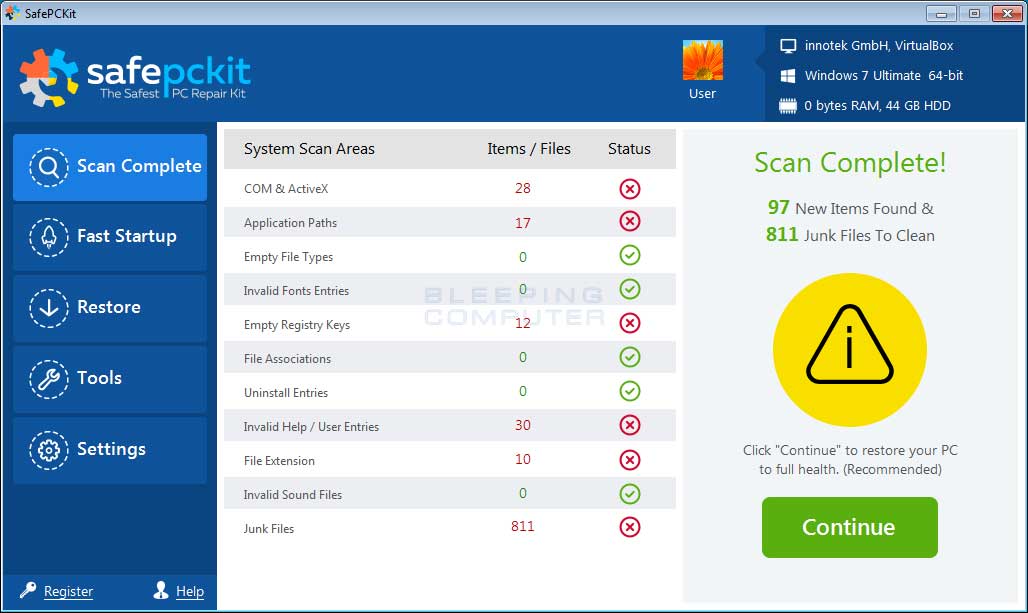Click the red X status for COM & ActiveX

click(629, 189)
